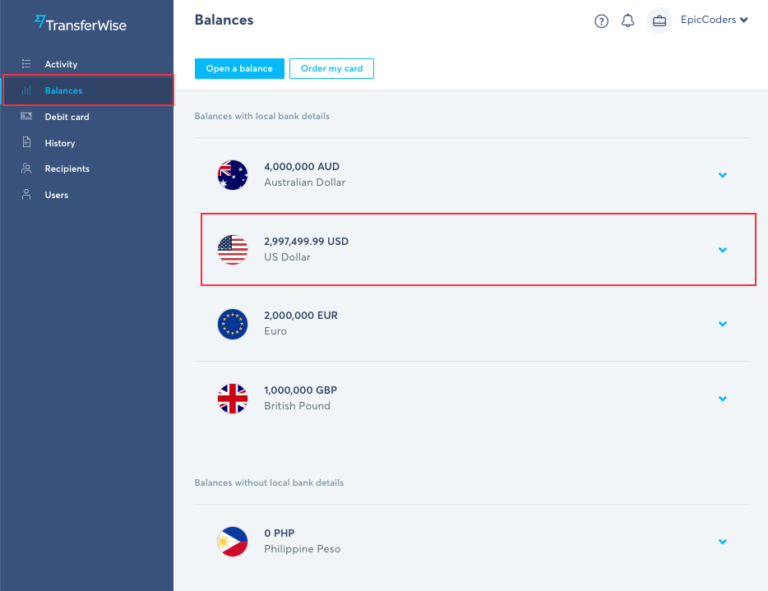768x591 pixels.
Task: Select the 2,997,499.99 USD amount text
Action: [x=306, y=241]
